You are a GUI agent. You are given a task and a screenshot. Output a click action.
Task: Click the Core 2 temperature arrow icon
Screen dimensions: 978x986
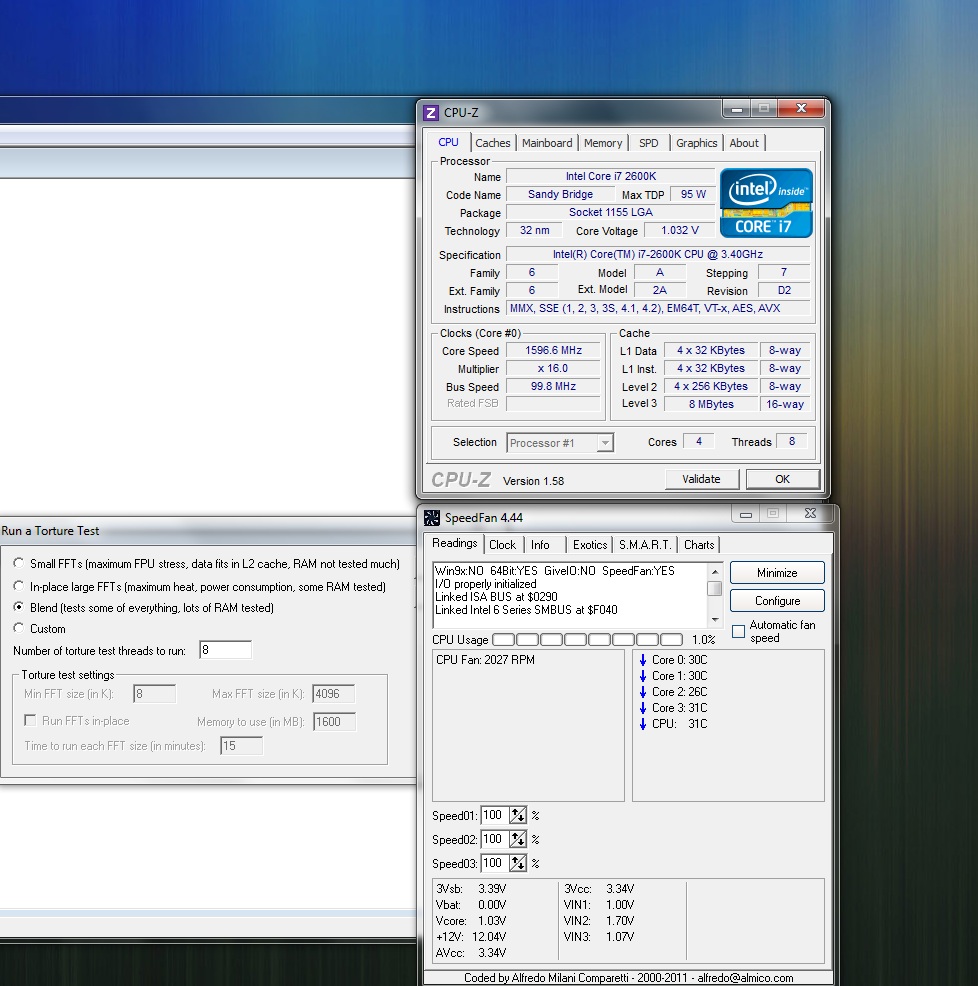point(643,692)
